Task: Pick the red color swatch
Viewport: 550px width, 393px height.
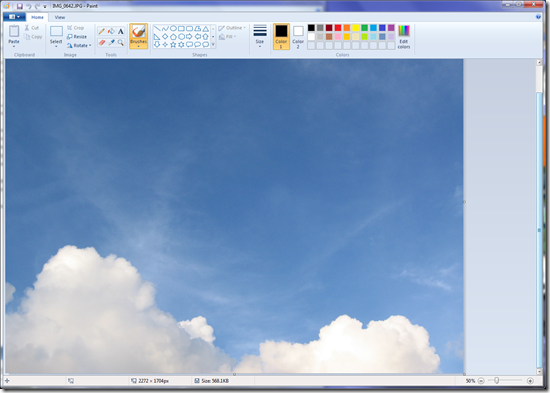Action: point(338,28)
